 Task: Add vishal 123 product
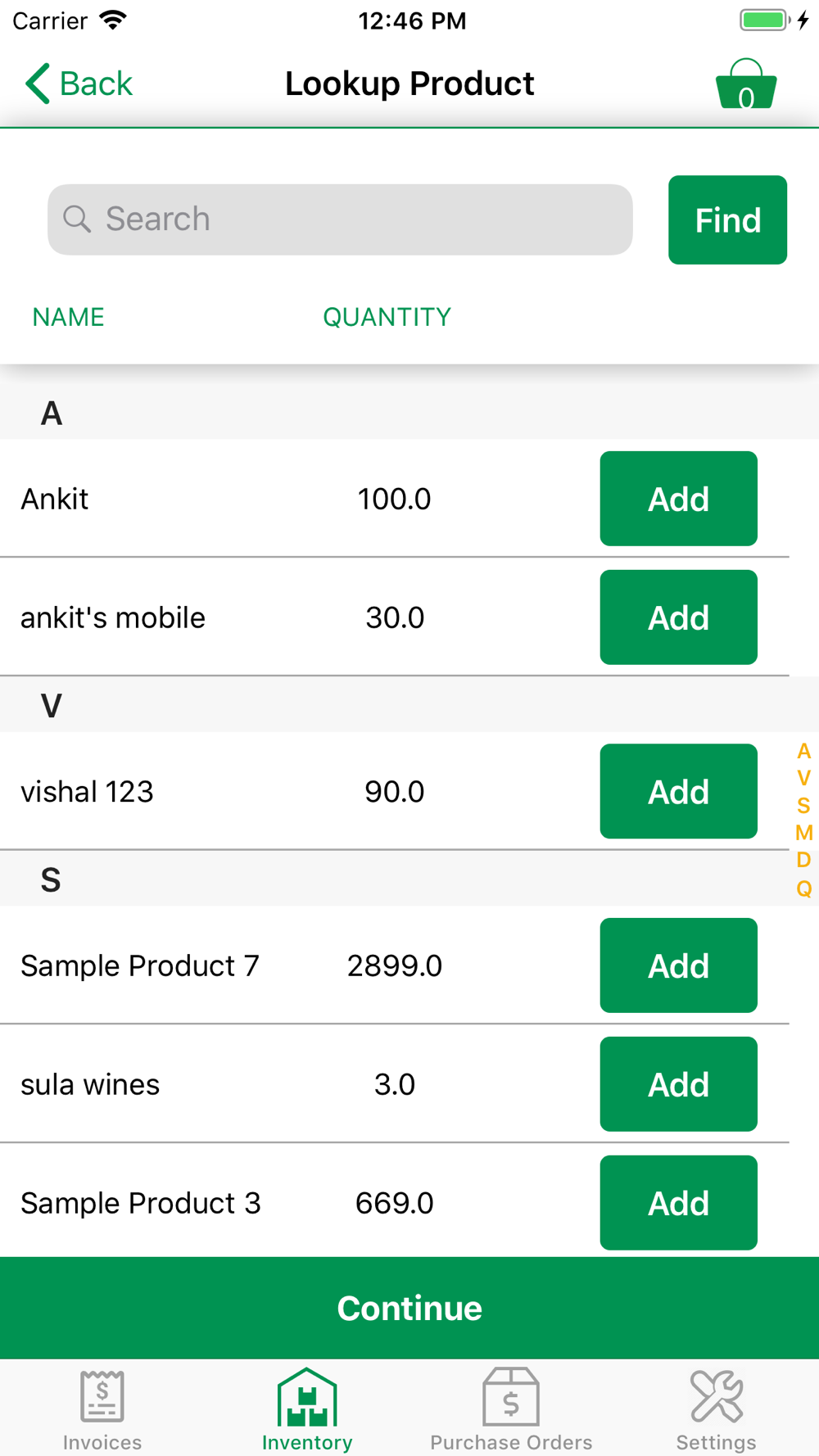[678, 792]
